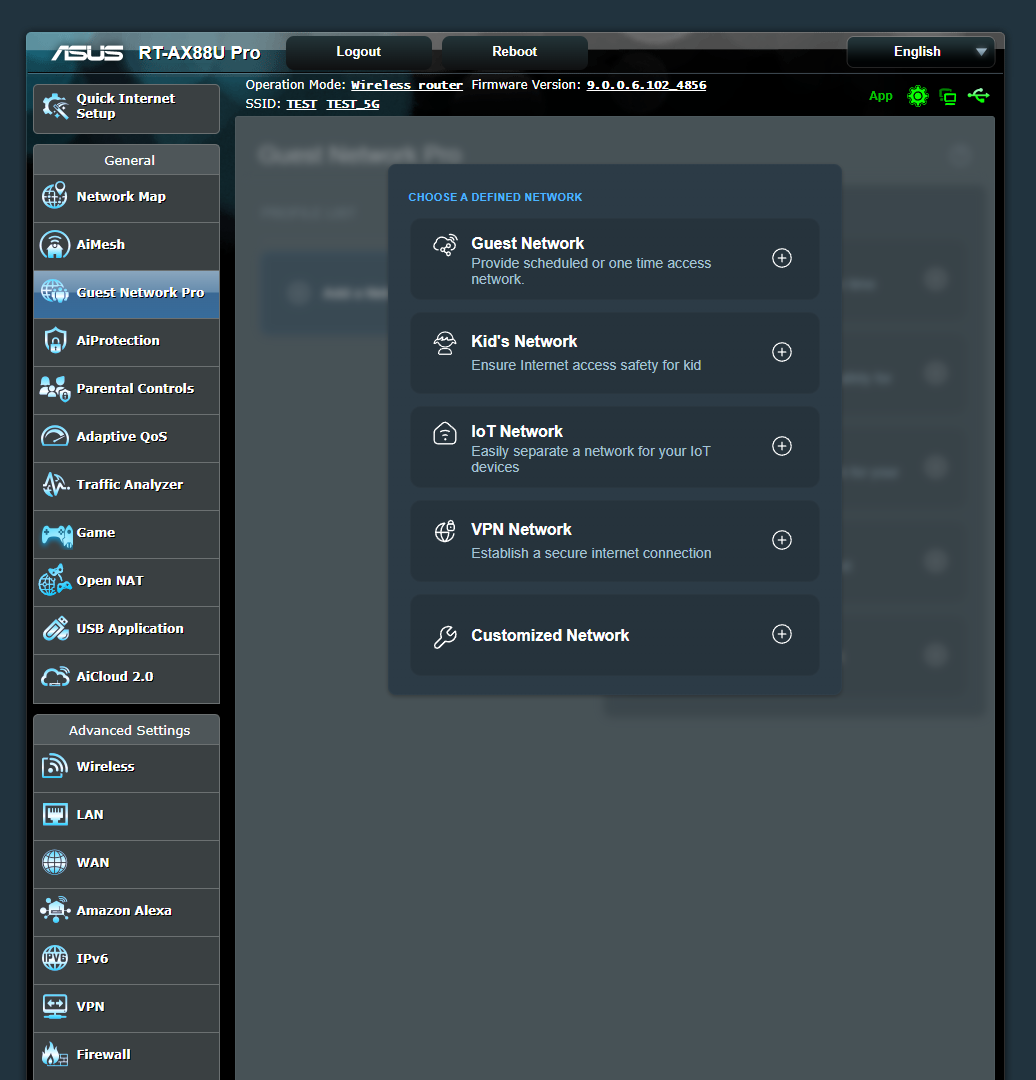The width and height of the screenshot is (1036, 1080).
Task: Select the Kid's Network card title
Action: click(x=524, y=341)
